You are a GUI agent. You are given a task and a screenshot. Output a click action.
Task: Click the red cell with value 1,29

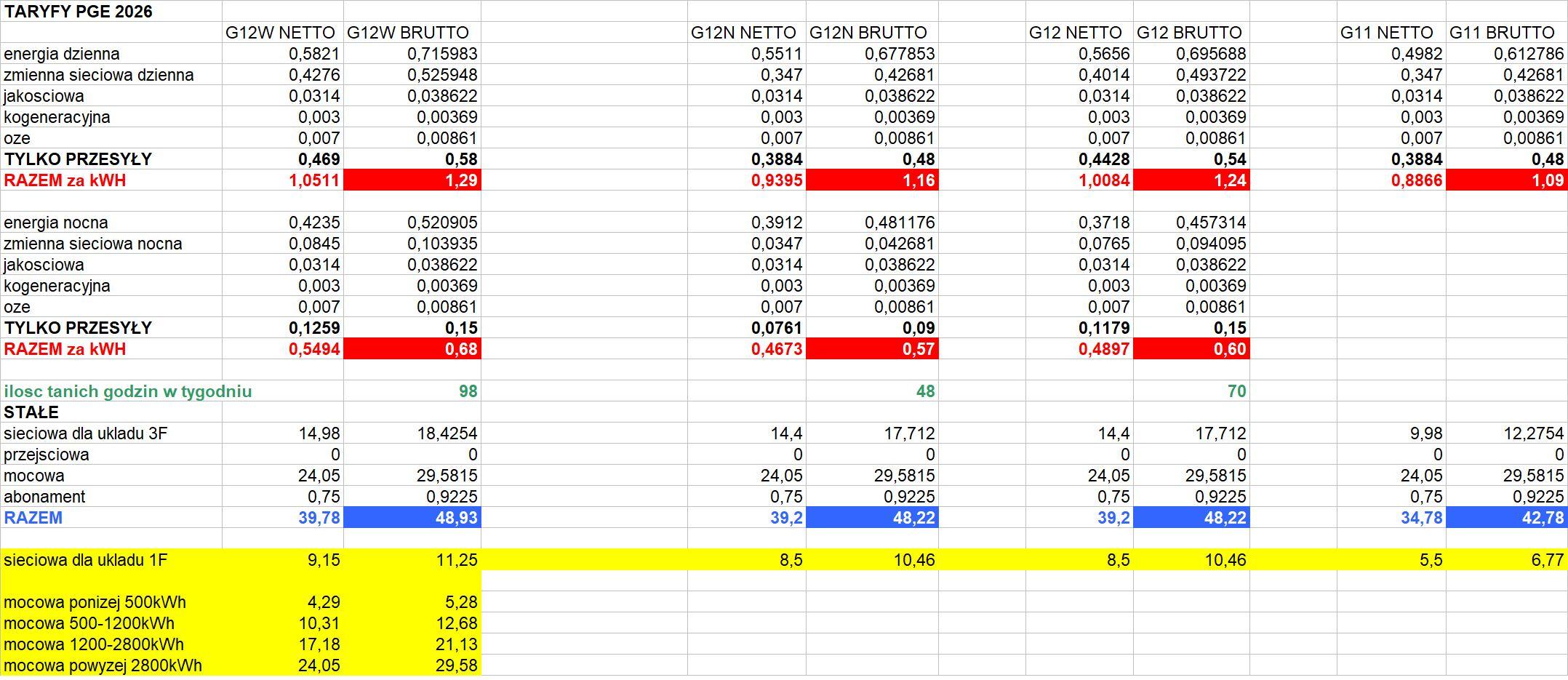412,180
